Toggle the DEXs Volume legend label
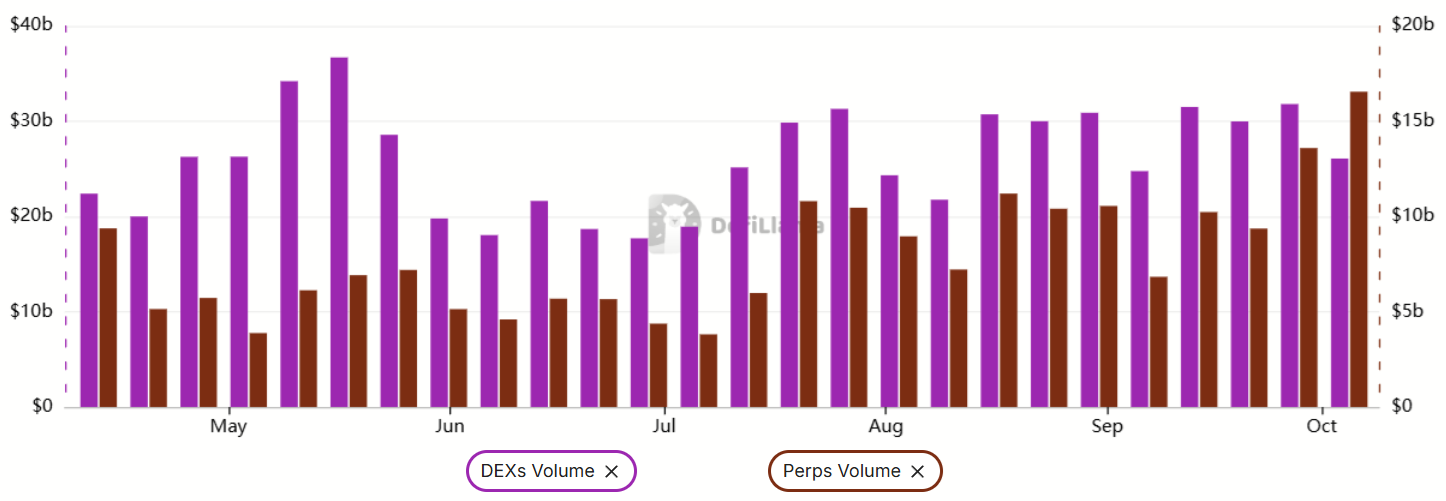This screenshot has width=1446, height=501. [x=537, y=472]
